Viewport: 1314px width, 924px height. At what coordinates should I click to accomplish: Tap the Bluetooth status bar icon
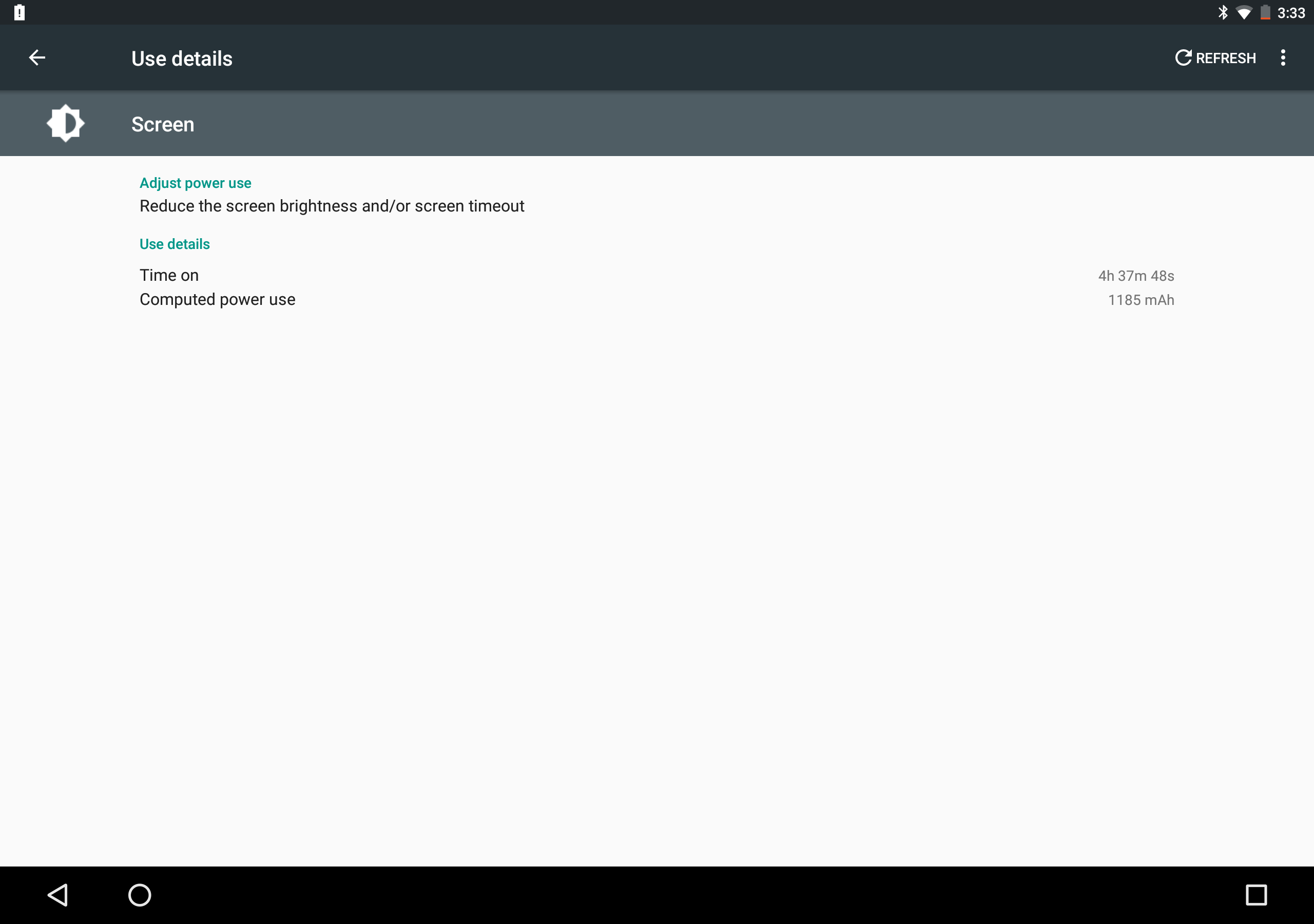coord(1223,13)
